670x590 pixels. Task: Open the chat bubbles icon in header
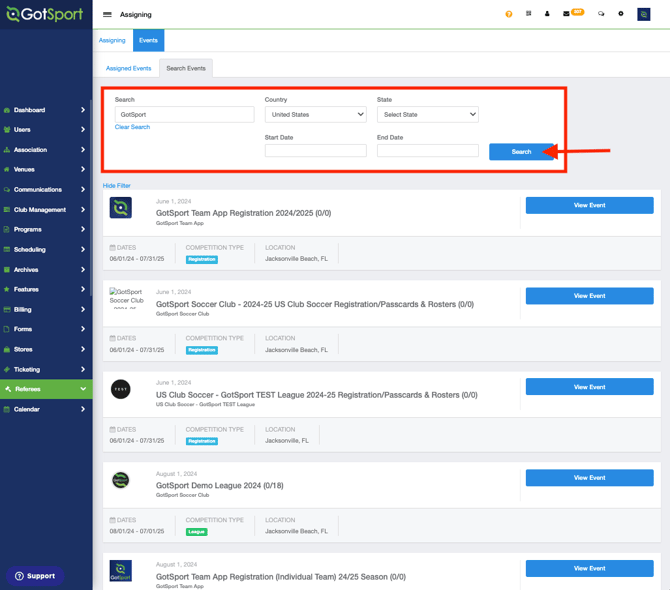[601, 14]
